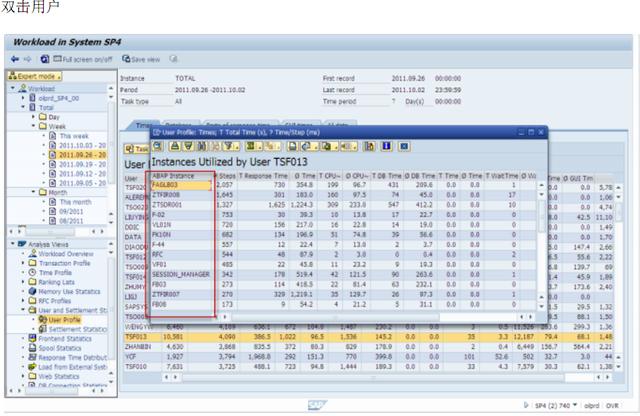Select user TSF010 in background table
Image resolution: width=640 pixels, height=416 pixels.
(x=136, y=367)
